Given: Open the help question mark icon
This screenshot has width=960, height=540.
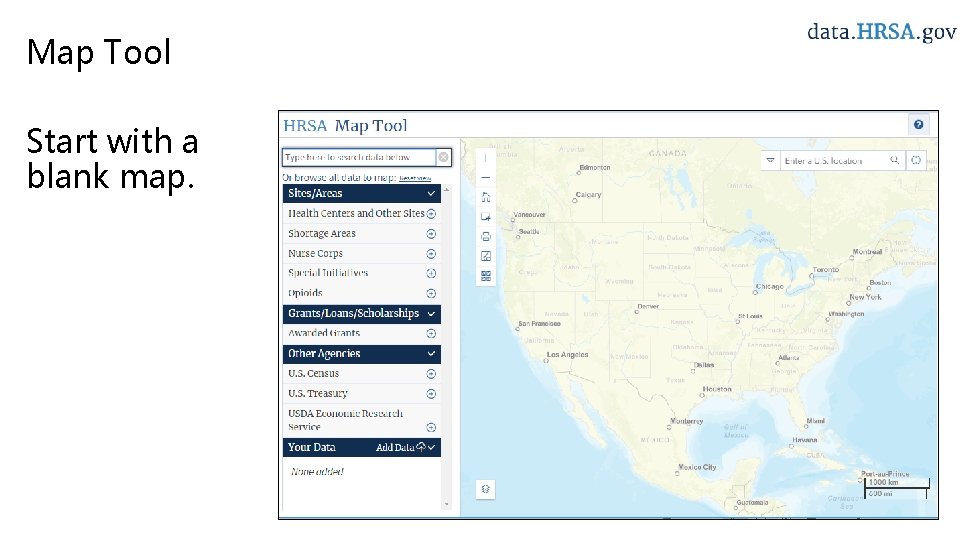Looking at the screenshot, I should [918, 124].
